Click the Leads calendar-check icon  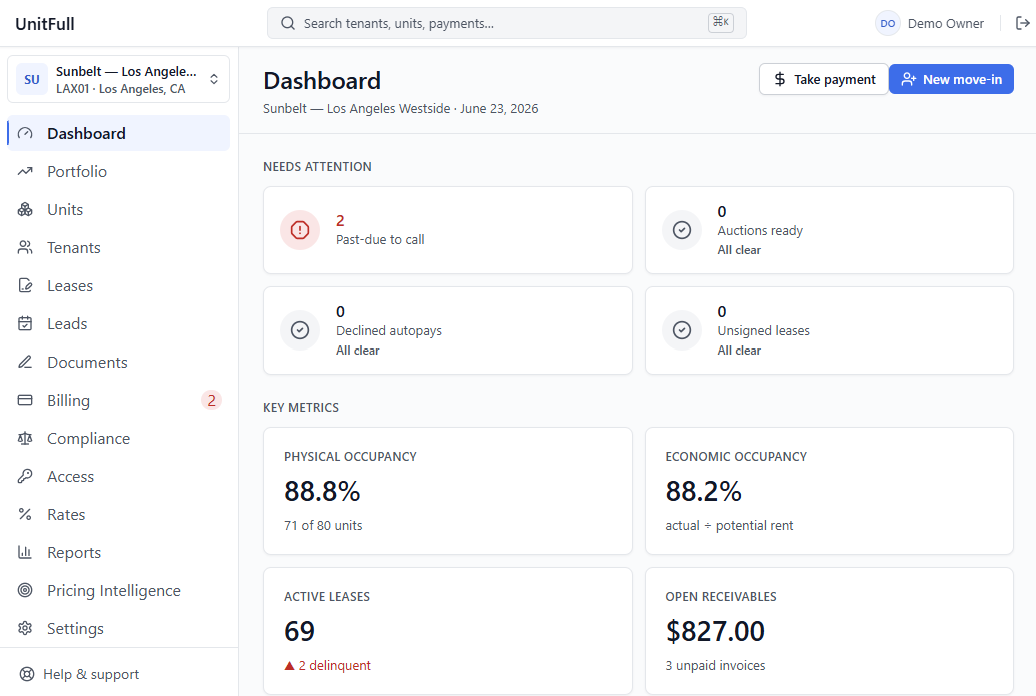pyautogui.click(x=25, y=324)
